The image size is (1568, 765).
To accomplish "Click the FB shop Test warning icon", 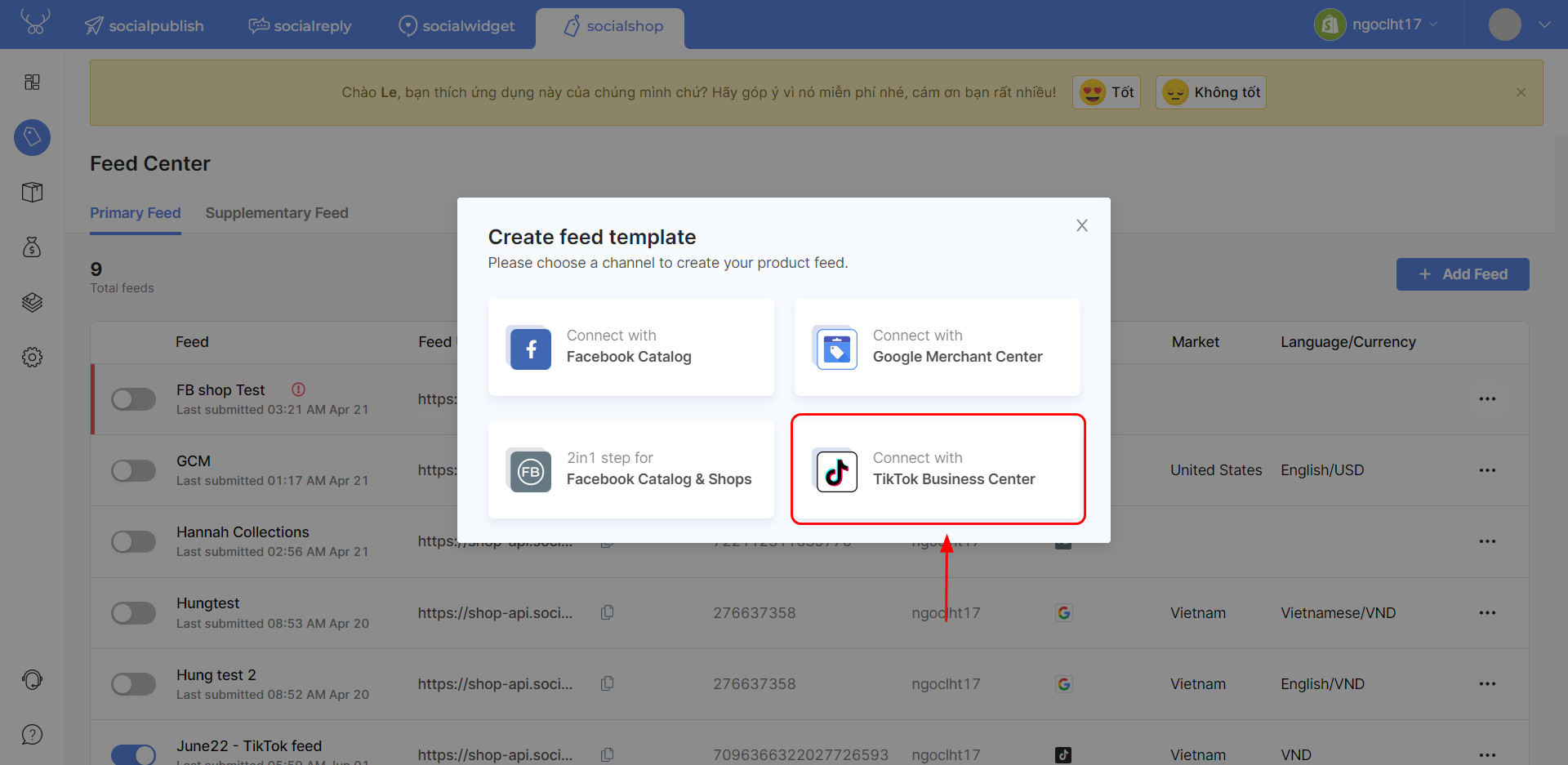I will 299,389.
